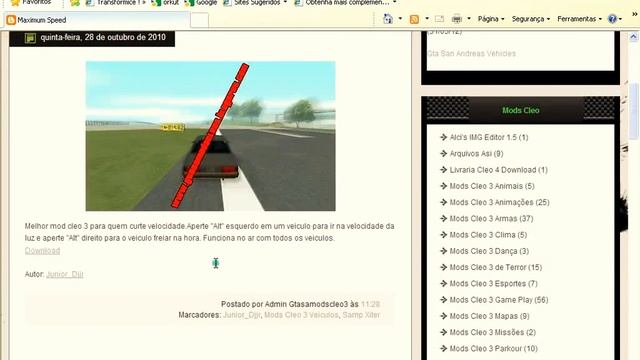Open the 11:28 post timestamp link

tap(370, 304)
